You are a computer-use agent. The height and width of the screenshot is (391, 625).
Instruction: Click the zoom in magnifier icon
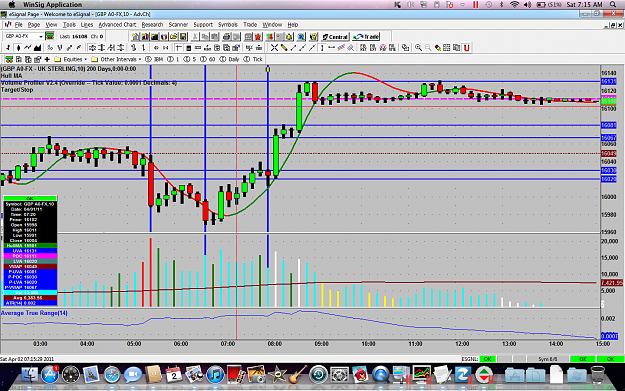(419, 48)
